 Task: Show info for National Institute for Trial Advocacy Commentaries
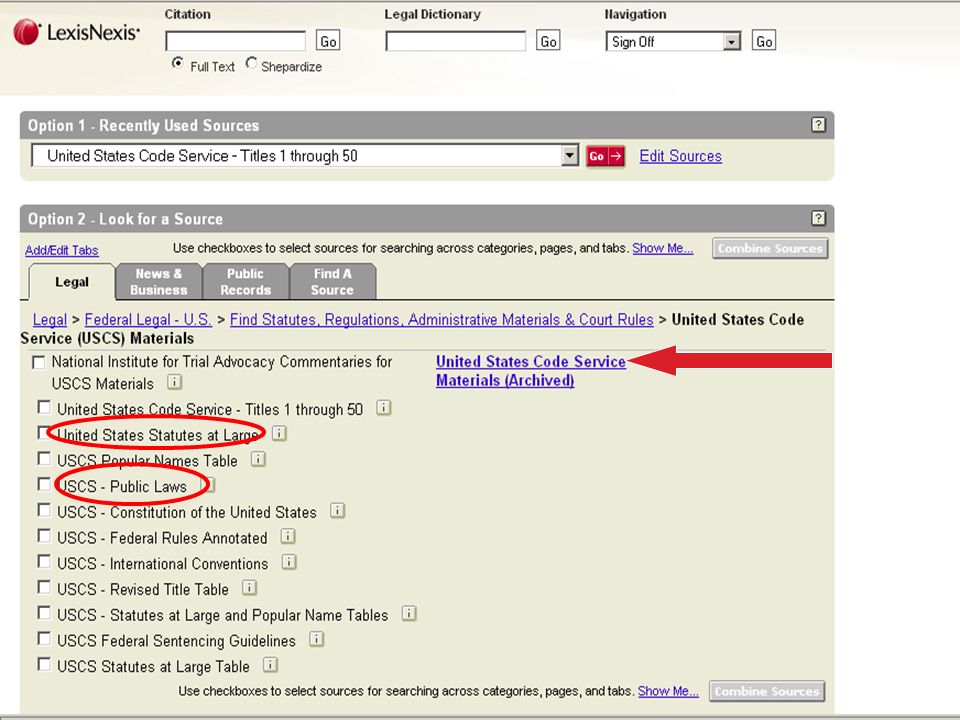[x=174, y=382]
